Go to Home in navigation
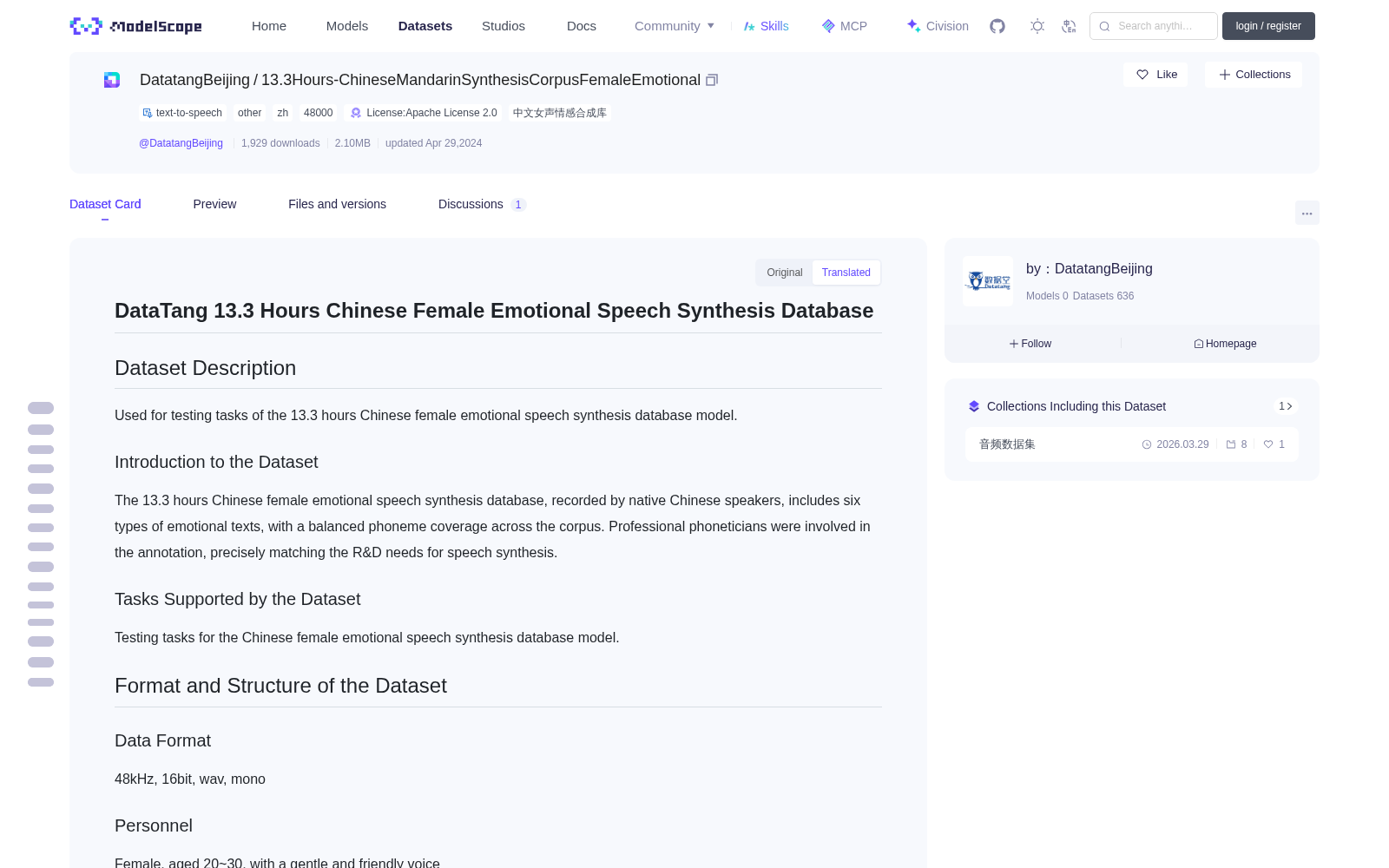The height and width of the screenshot is (868, 1389). tap(269, 26)
